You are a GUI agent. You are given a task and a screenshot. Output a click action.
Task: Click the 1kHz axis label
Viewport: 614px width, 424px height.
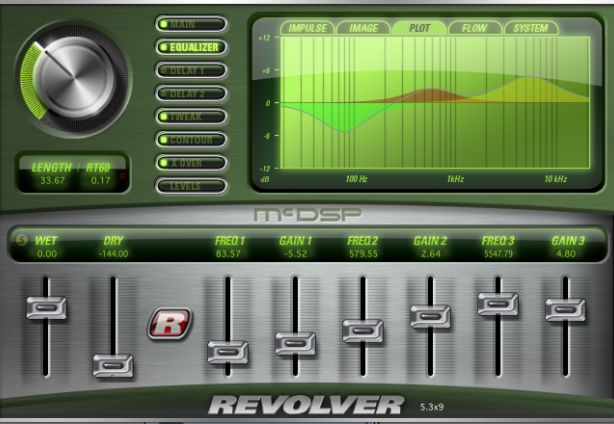[455, 179]
